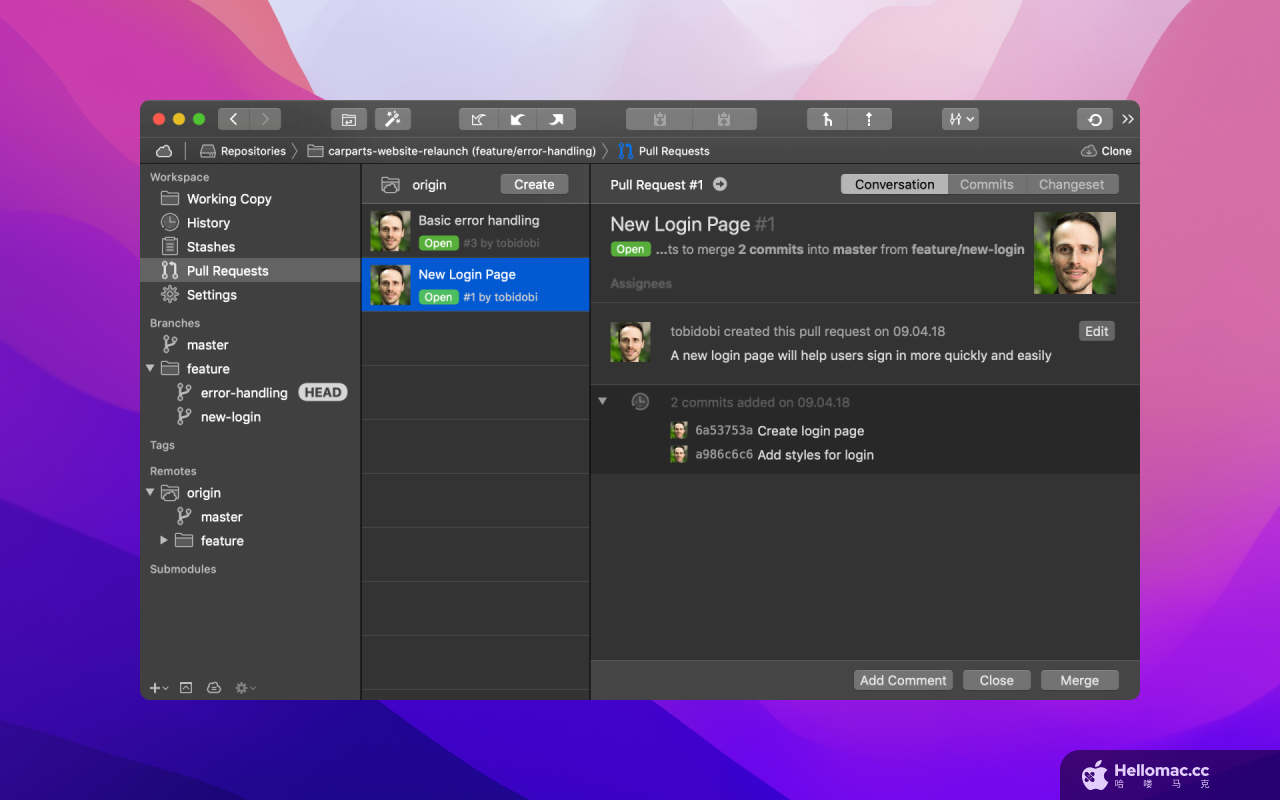Fetch from remote using the toolbar fetch icon
Screen dimensions: 1280x800
pos(479,119)
